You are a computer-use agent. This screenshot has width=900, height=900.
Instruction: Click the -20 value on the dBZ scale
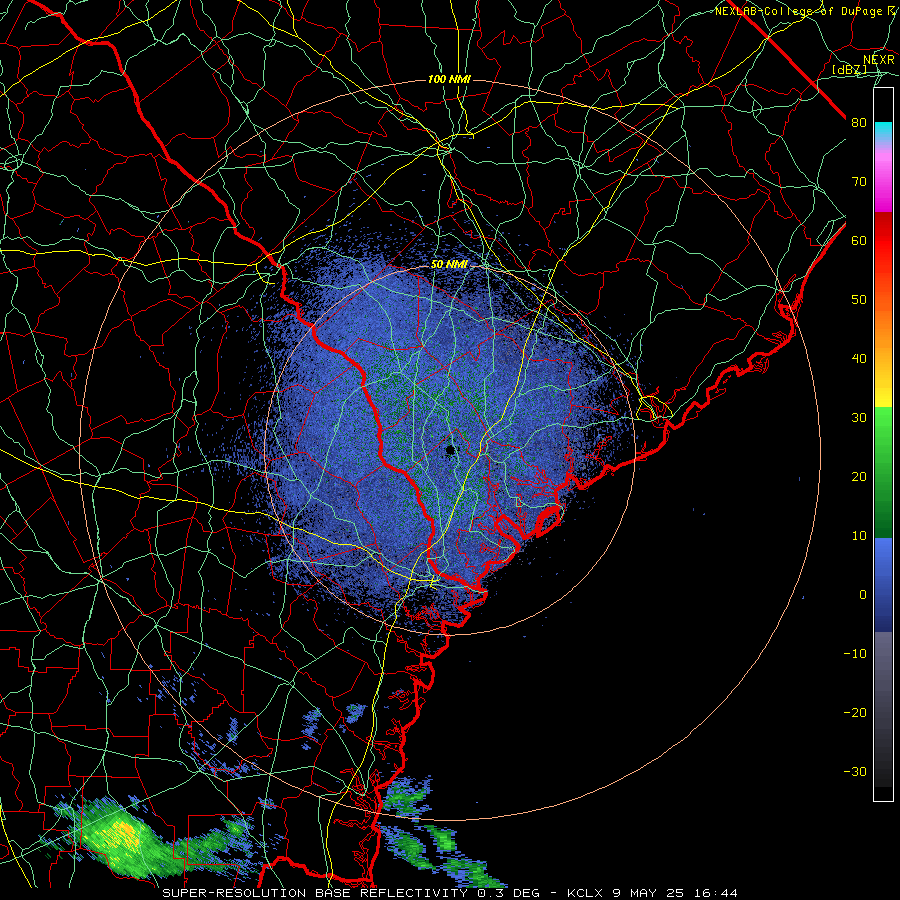(x=855, y=712)
